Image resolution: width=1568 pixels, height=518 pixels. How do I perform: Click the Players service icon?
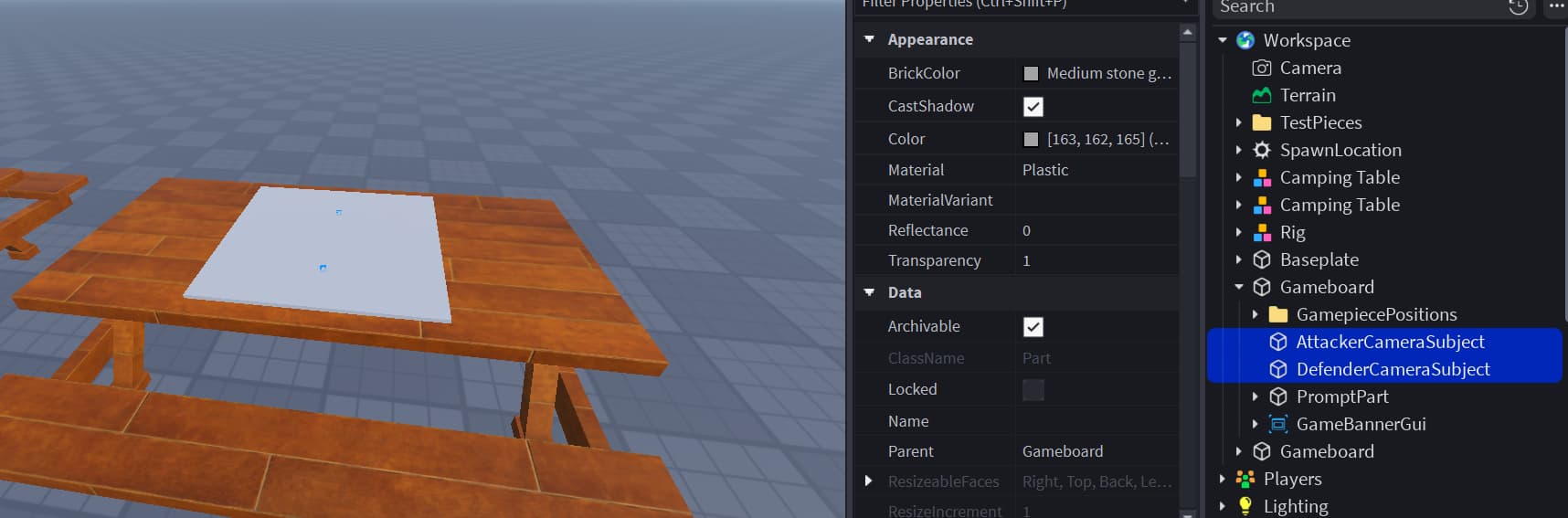[1245, 479]
